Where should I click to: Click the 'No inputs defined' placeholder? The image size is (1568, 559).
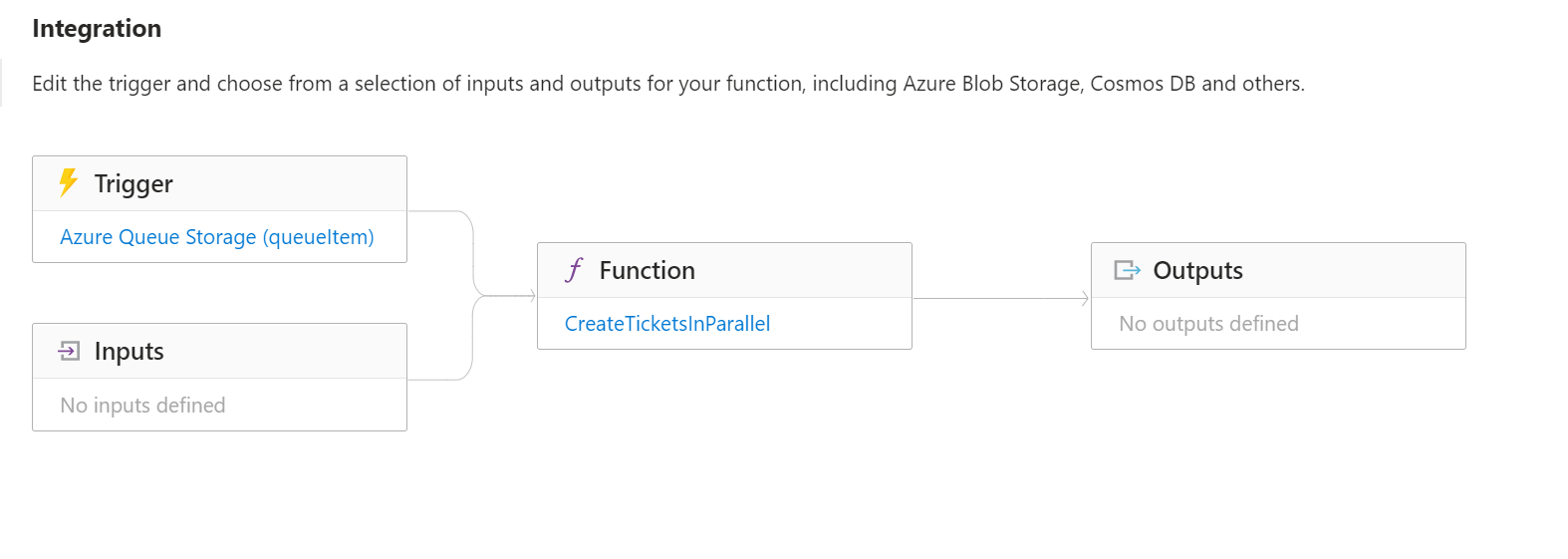[x=142, y=406]
